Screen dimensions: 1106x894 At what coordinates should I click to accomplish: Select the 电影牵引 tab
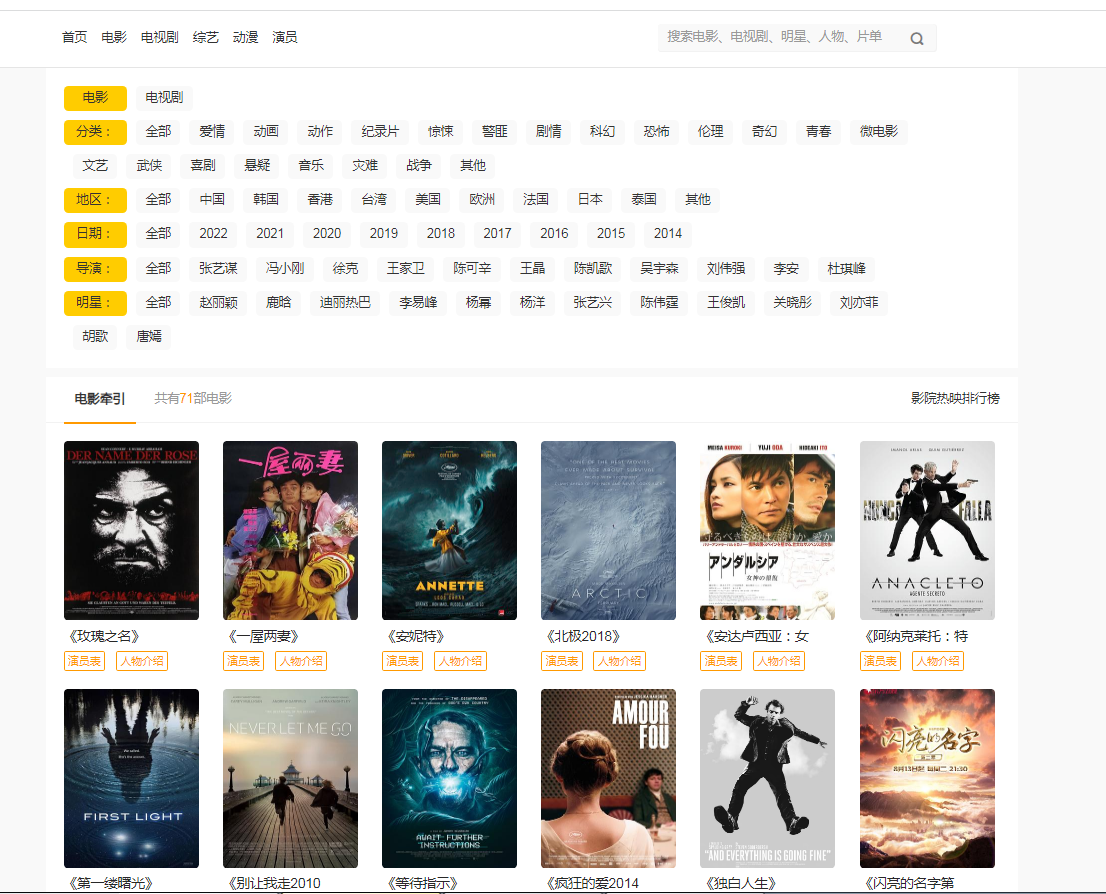click(100, 399)
